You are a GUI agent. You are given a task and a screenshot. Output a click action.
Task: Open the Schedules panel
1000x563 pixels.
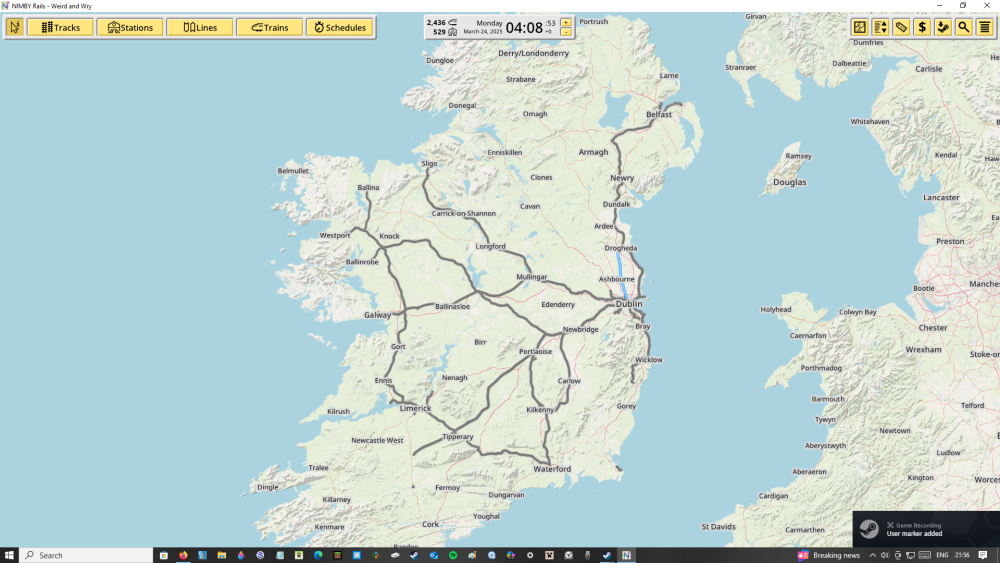pos(340,27)
